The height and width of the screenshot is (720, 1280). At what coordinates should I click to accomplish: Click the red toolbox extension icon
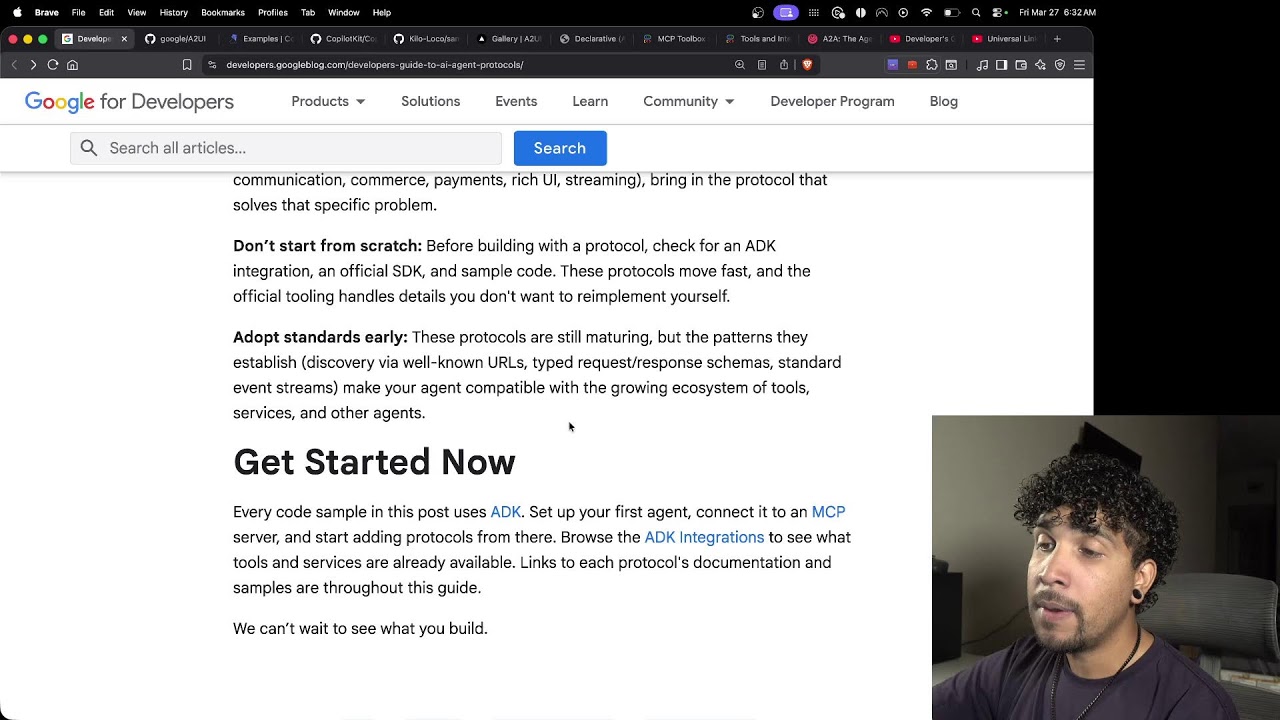tap(912, 65)
